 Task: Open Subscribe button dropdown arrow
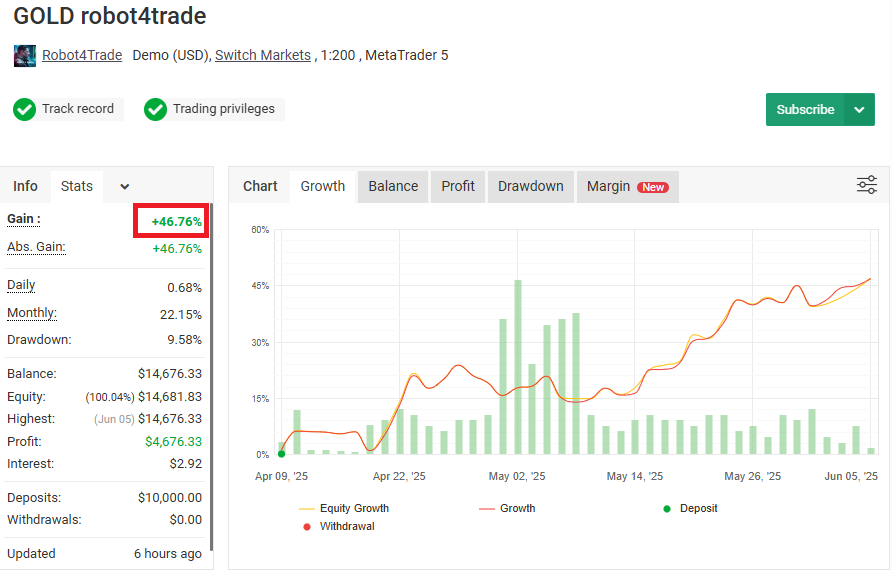(x=859, y=110)
